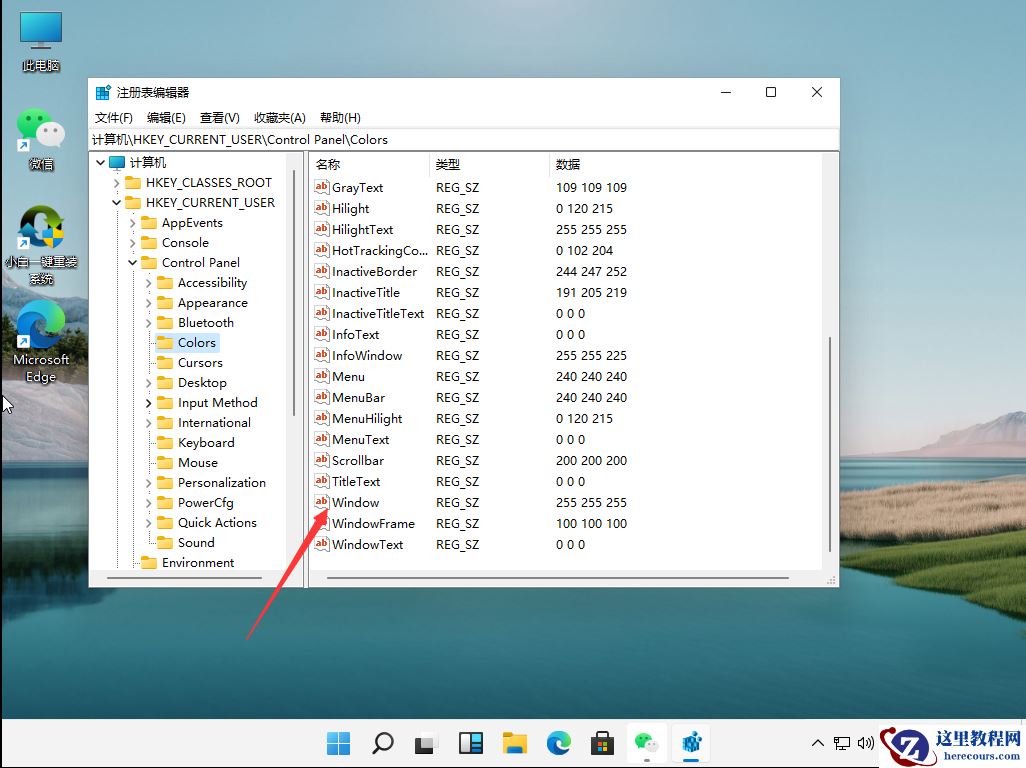The height and width of the screenshot is (768, 1026).
Task: Select the Desktop key in the tree
Action: (205, 382)
